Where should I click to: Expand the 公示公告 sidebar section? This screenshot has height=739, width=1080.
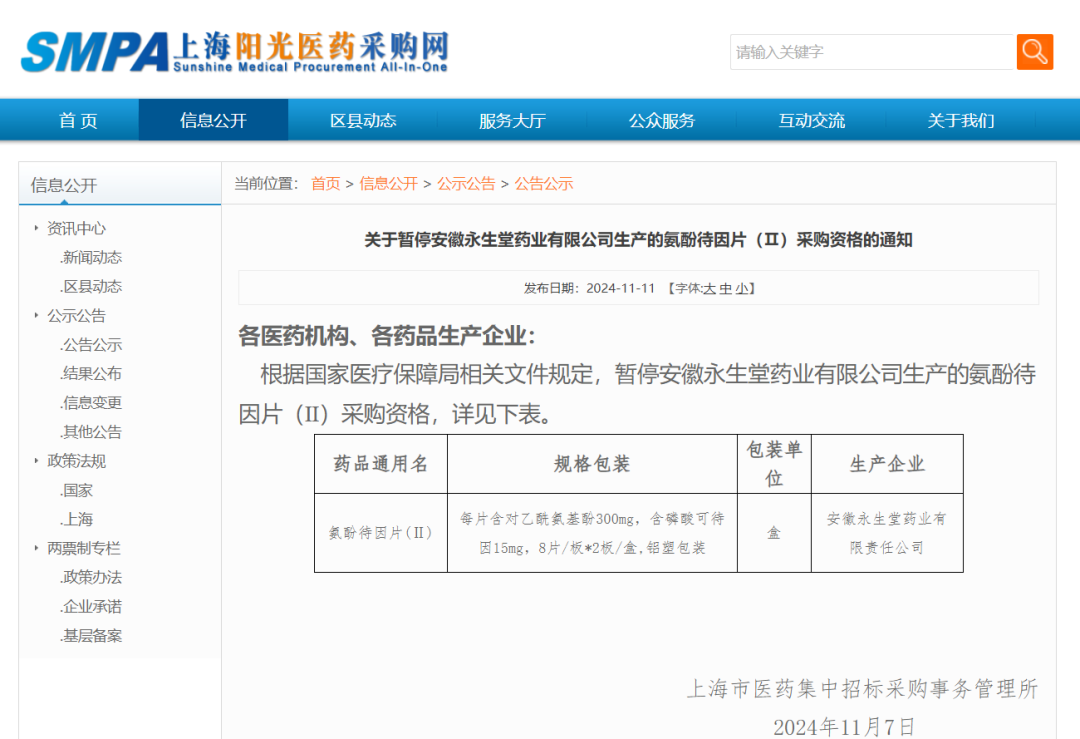[76, 316]
